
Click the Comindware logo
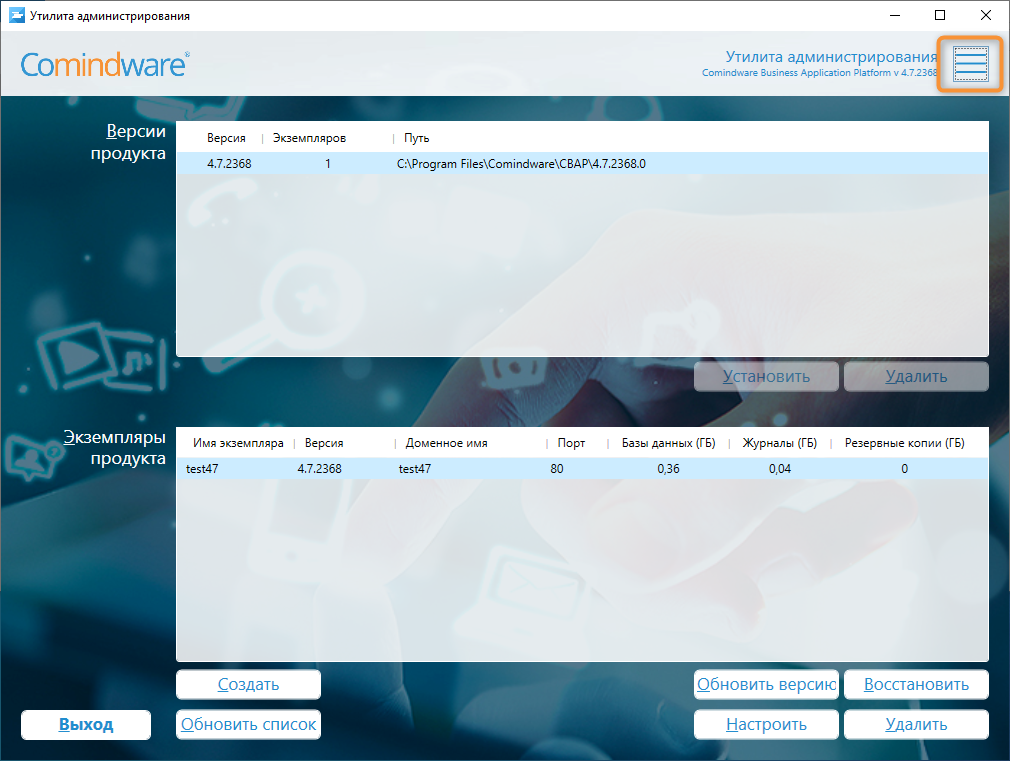[x=105, y=64]
